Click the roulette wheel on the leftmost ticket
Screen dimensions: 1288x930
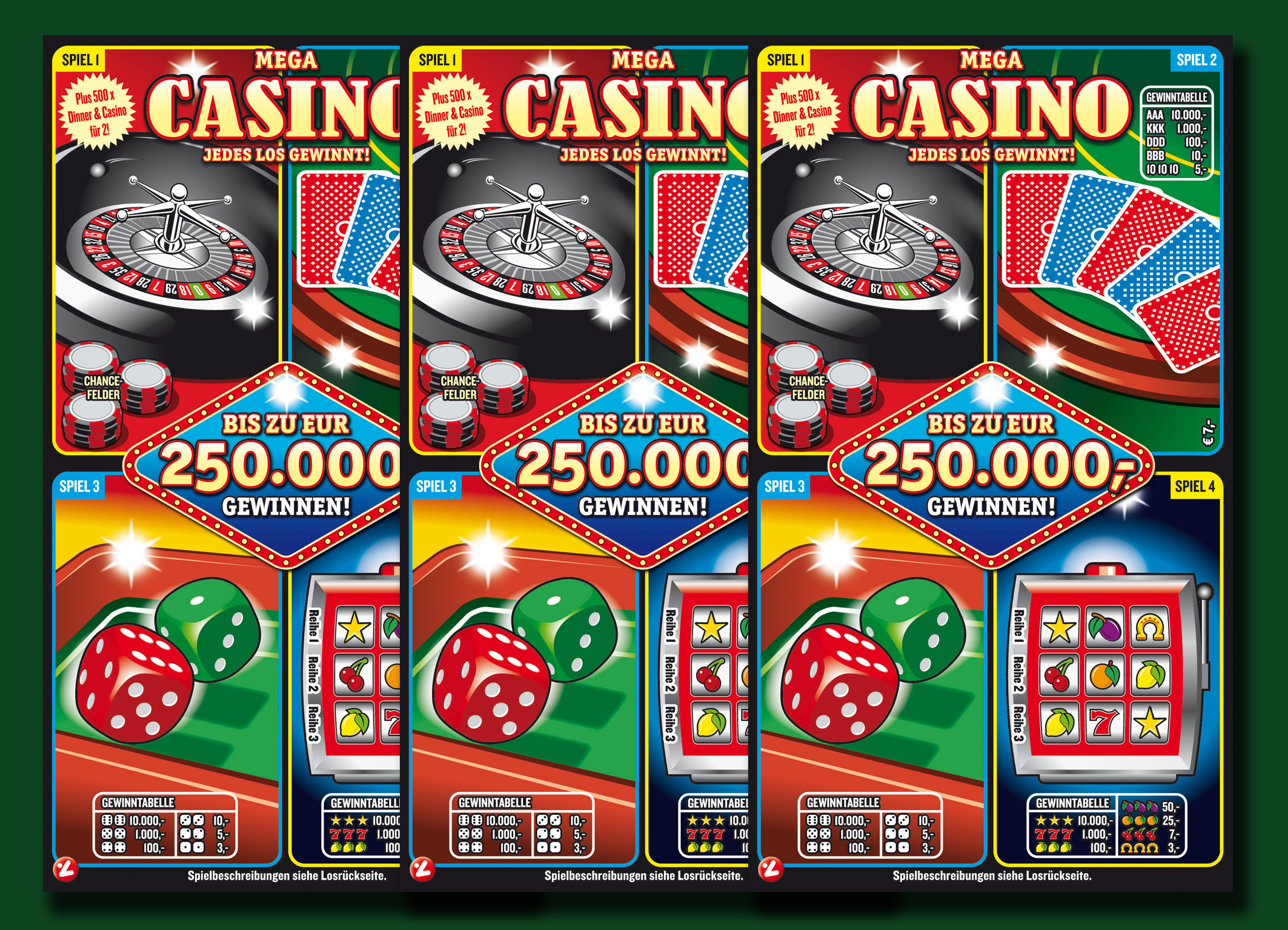[170, 248]
